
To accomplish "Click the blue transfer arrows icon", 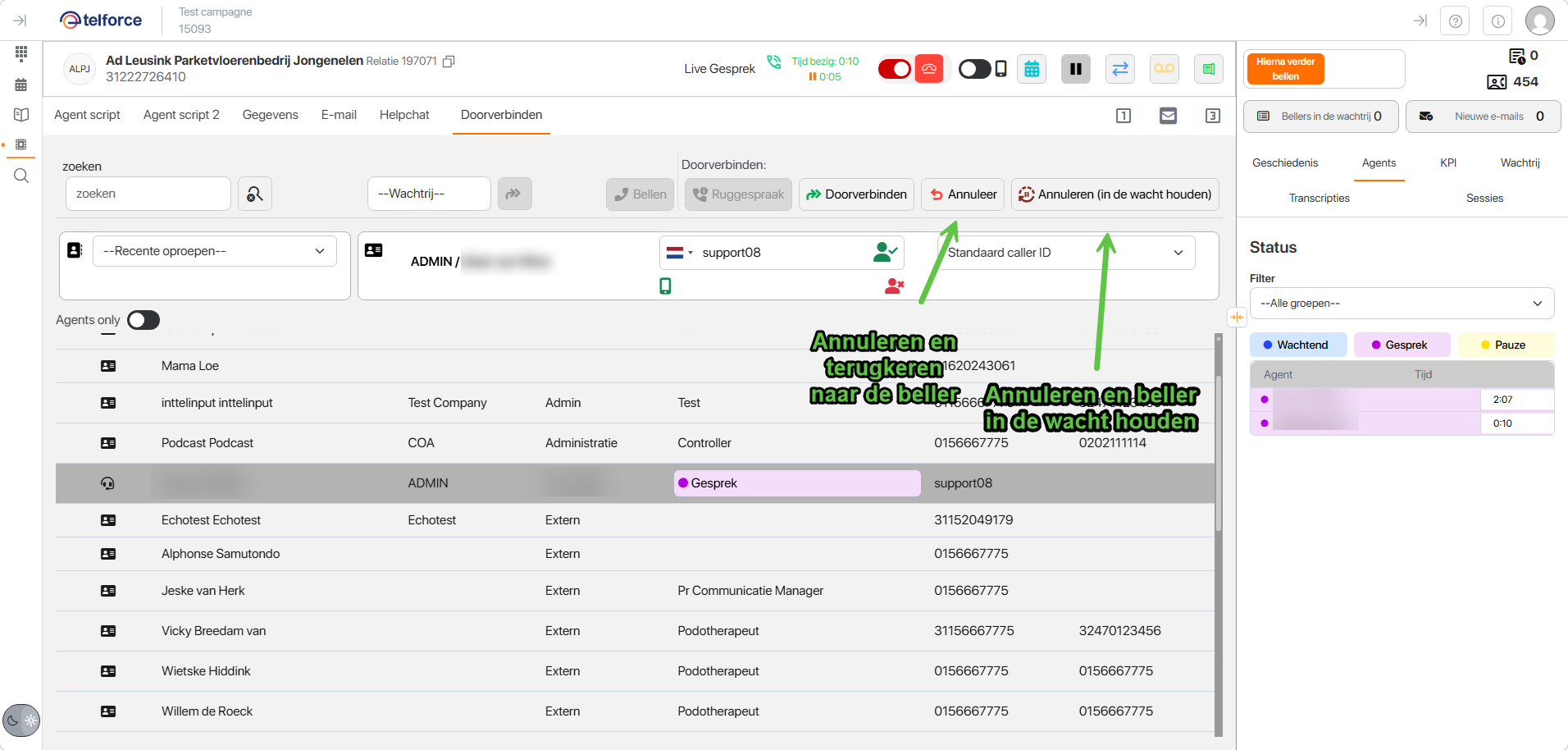I will (x=1119, y=69).
